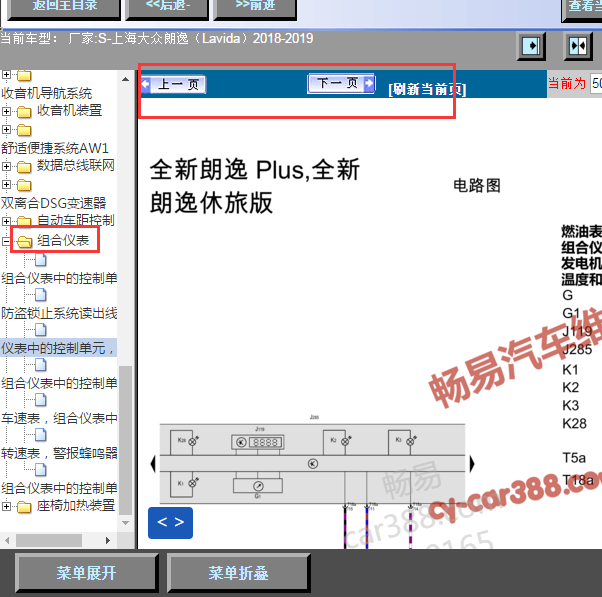Click diagram left black arrow

pos(153,464)
